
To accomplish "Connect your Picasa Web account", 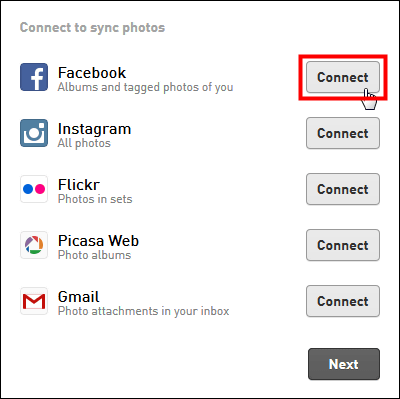I will pos(343,245).
